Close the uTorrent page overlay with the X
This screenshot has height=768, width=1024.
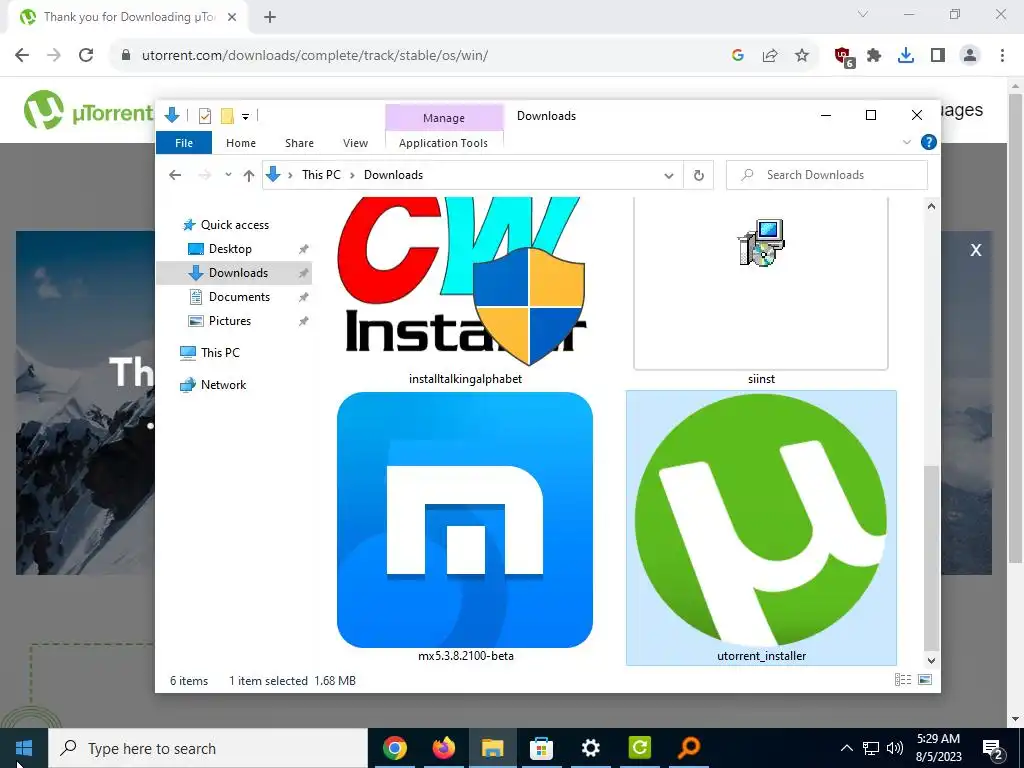point(976,250)
